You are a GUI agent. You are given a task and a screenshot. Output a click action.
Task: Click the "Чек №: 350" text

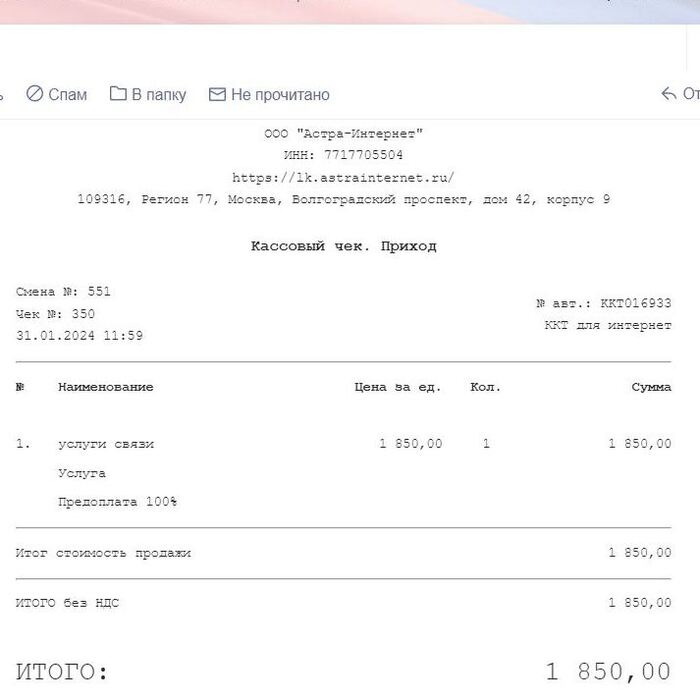(x=56, y=314)
